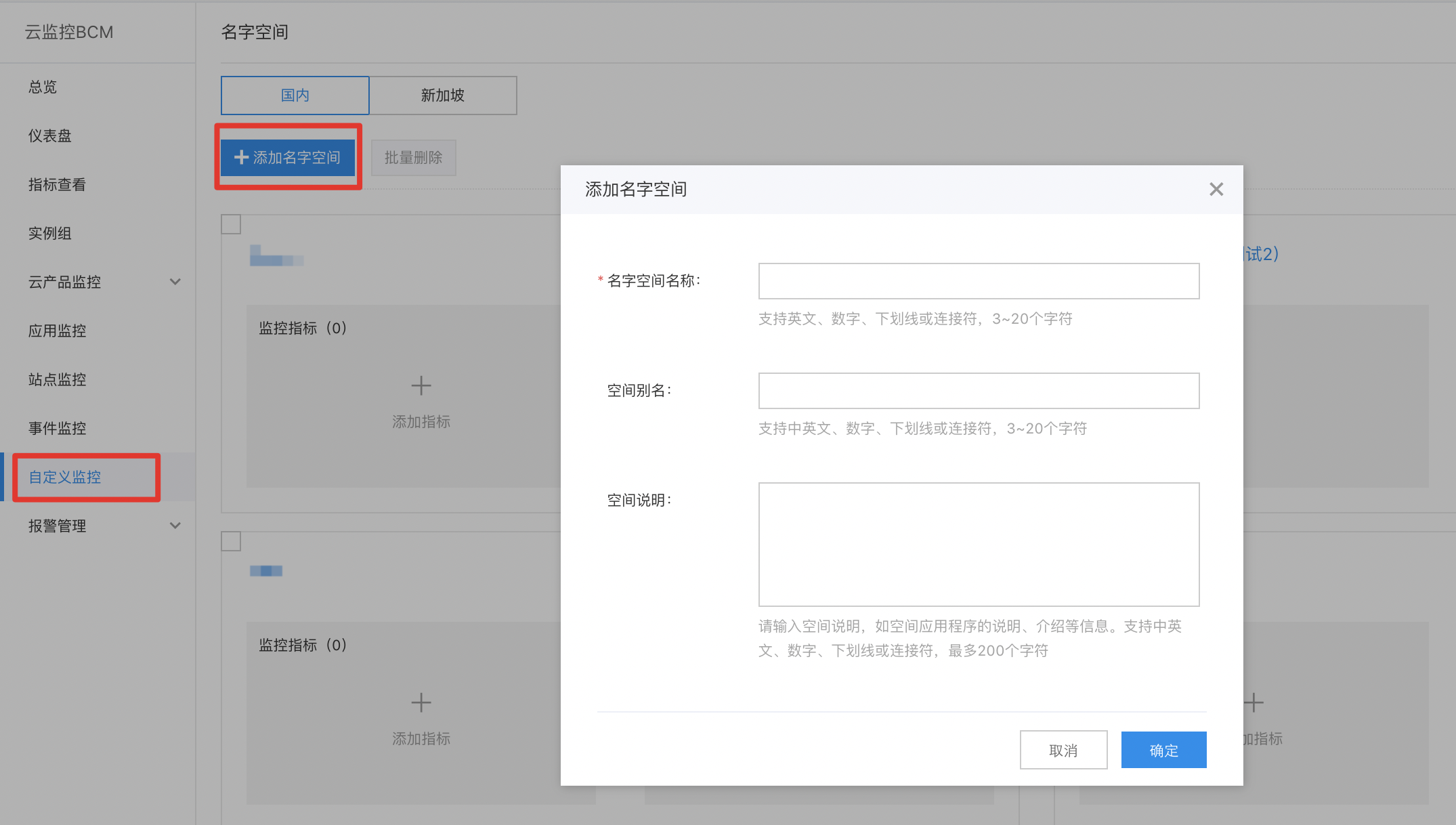1456x825 pixels.
Task: Open 实例组 in the sidebar
Action: click(x=50, y=233)
